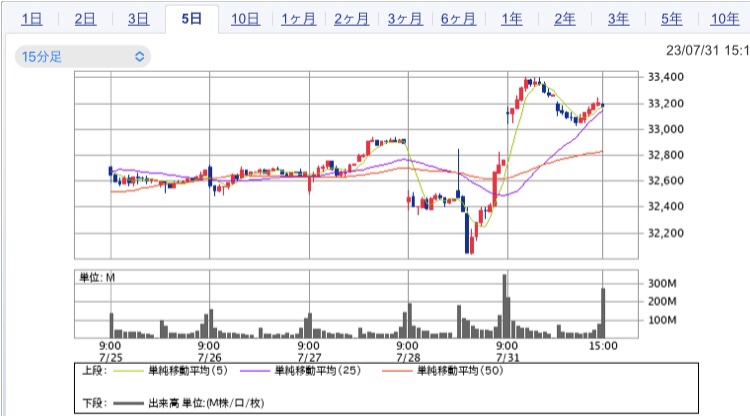Screen dimensions: 750x416
Task: Click the green 単純移動平均(5) legend line
Action: tap(128, 371)
